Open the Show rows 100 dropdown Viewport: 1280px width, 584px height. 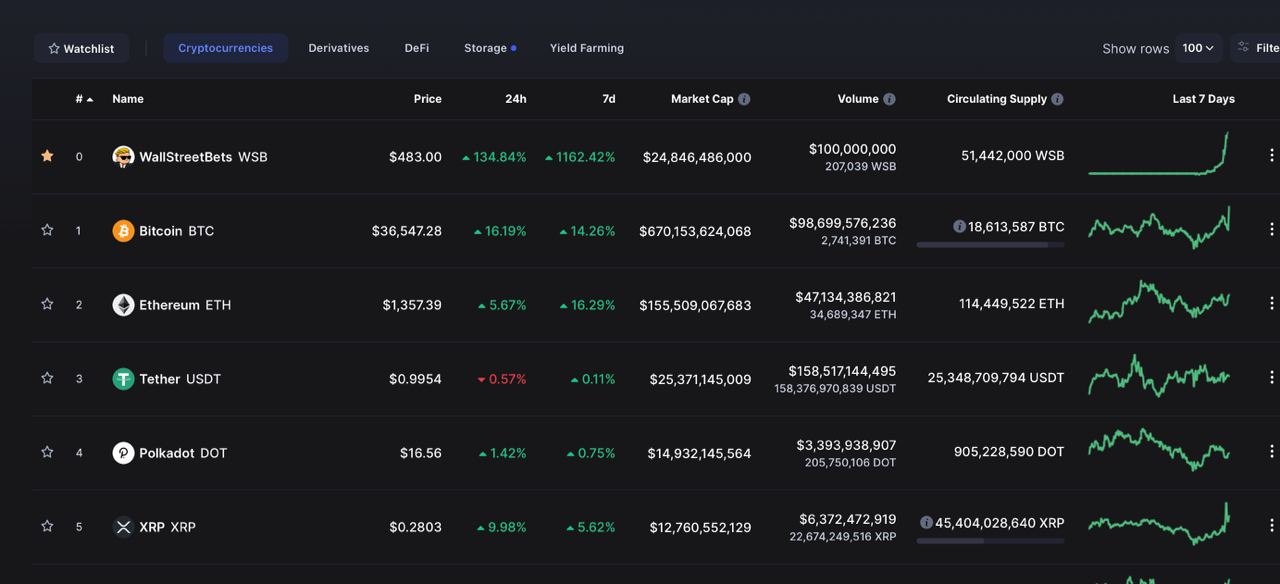click(1198, 48)
